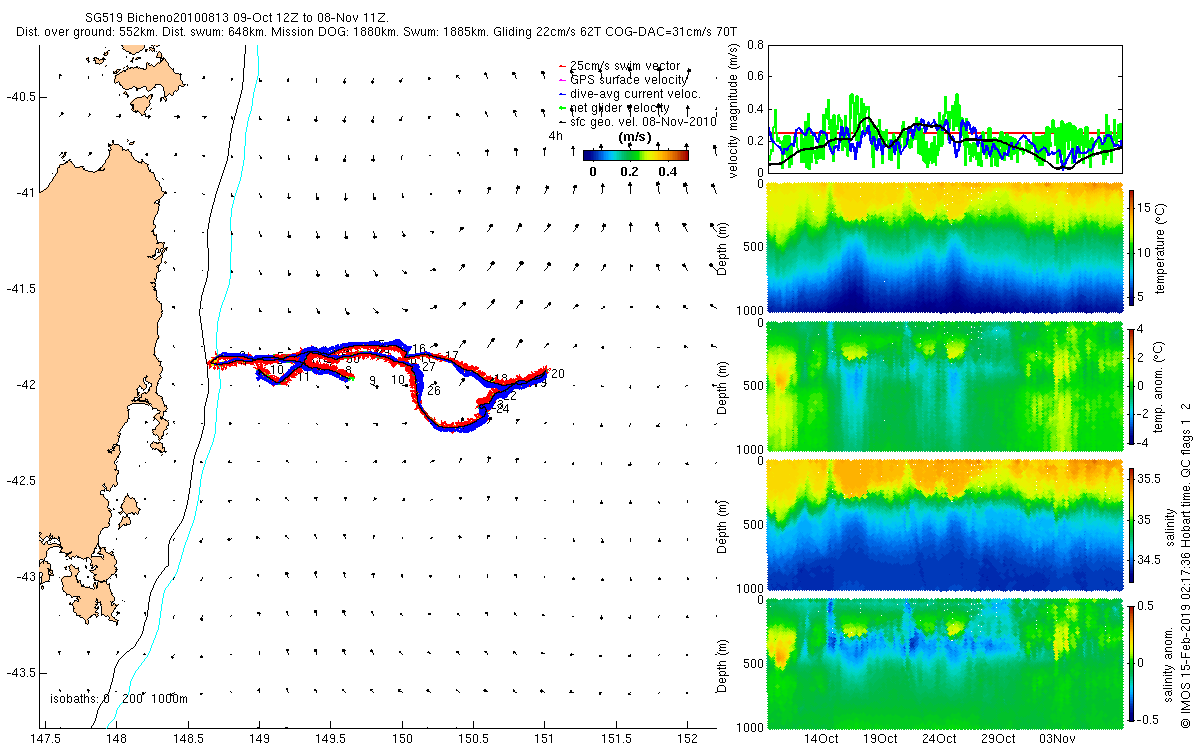The image size is (1200, 750).
Task: Click the 'velocity magnitude (m/s)' axis label
Action: click(x=734, y=109)
